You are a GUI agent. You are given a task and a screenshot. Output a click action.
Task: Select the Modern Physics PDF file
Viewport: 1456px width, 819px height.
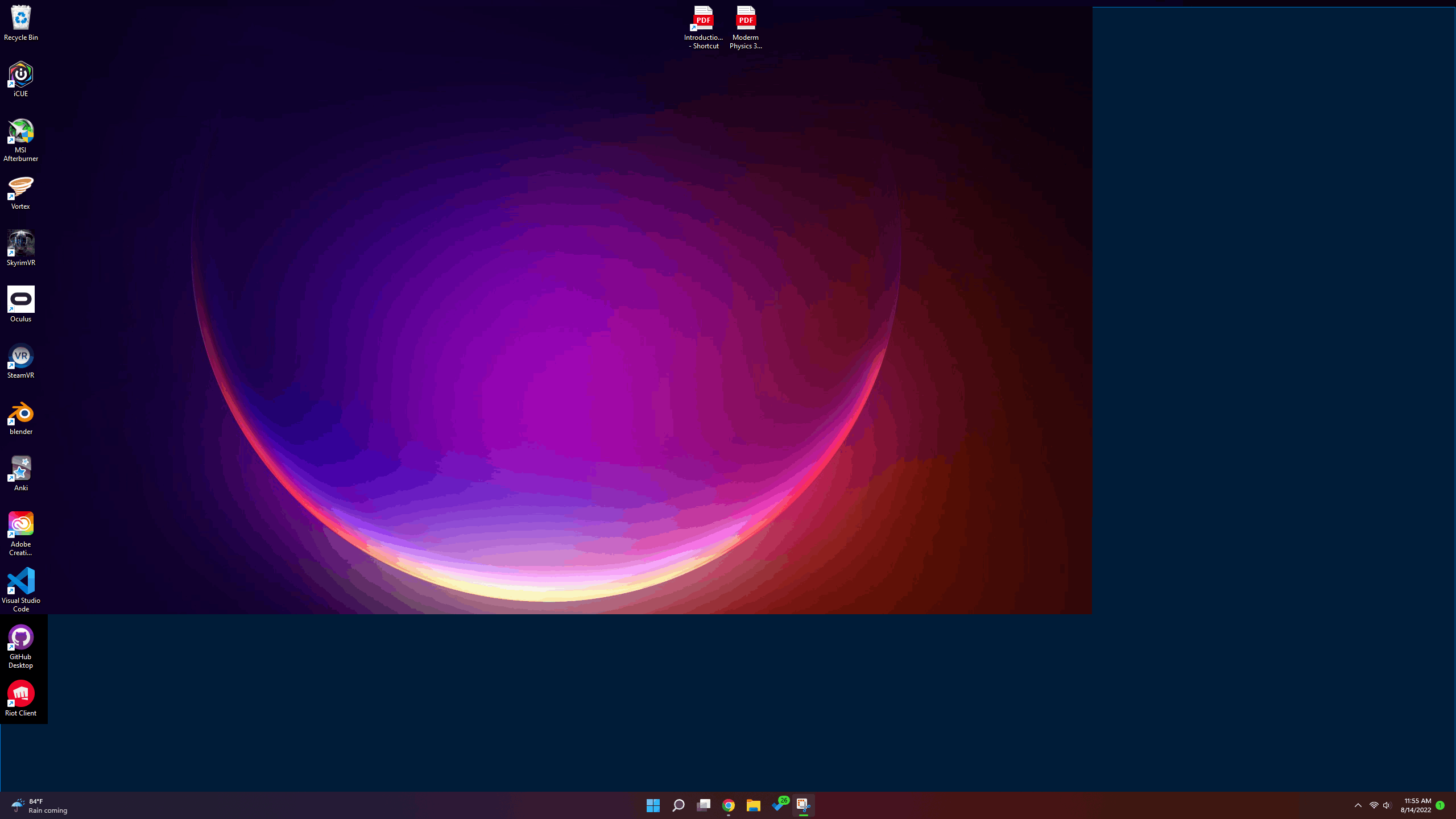[x=746, y=19]
